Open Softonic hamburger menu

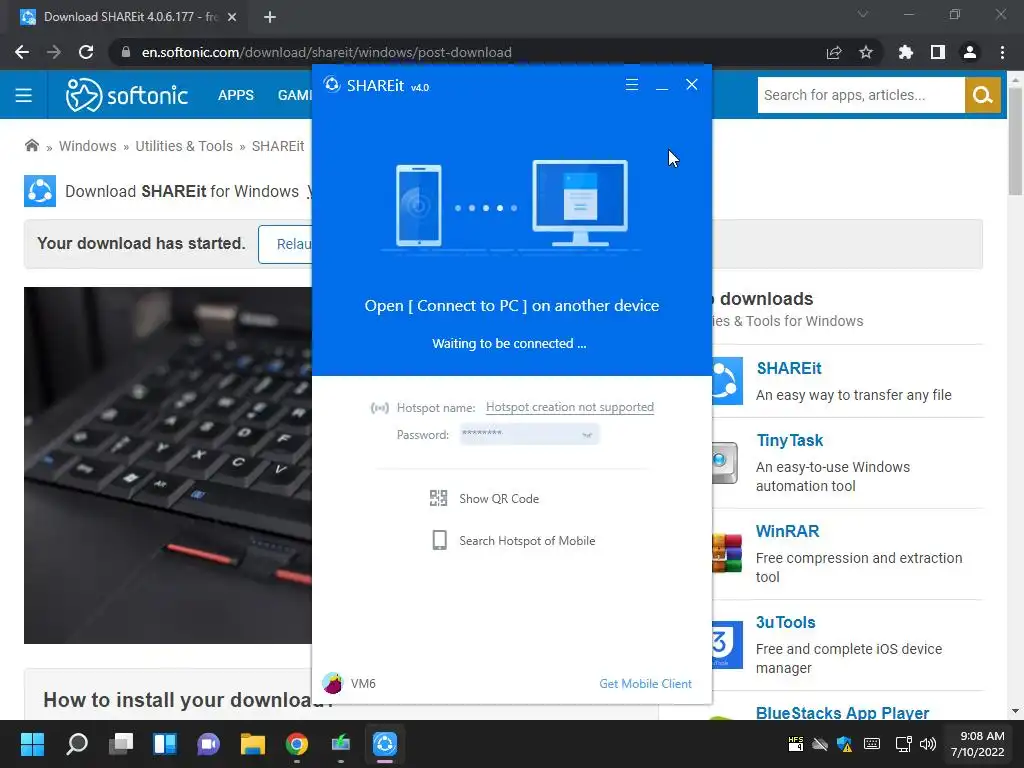coord(24,95)
